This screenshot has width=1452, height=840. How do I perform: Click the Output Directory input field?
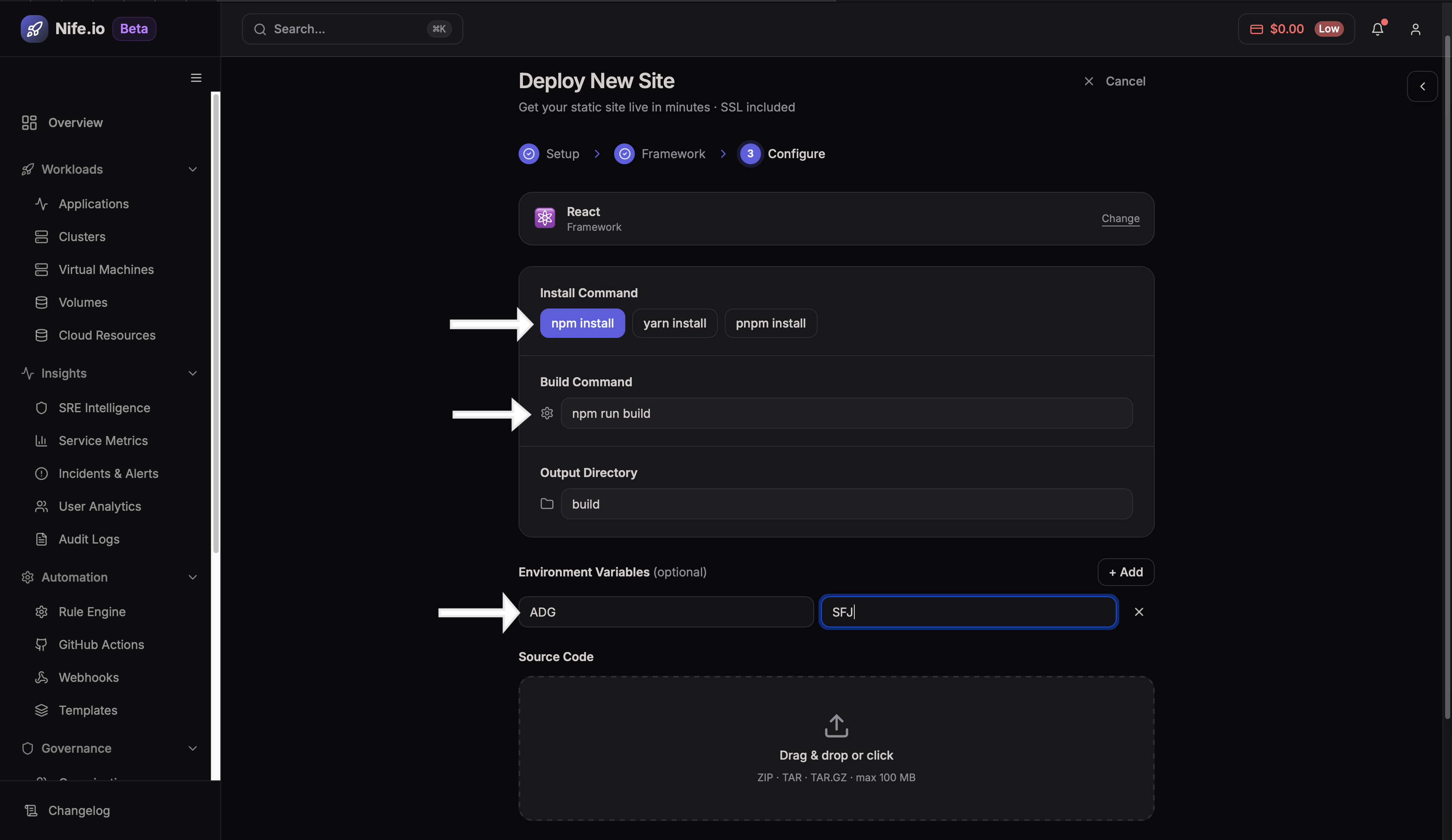click(x=846, y=504)
